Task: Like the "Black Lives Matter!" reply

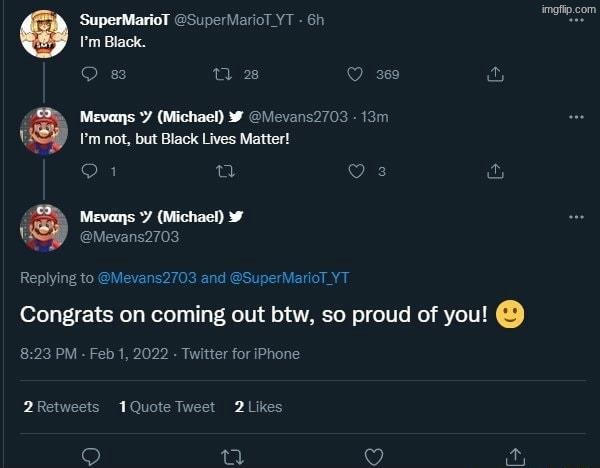Action: (354, 171)
